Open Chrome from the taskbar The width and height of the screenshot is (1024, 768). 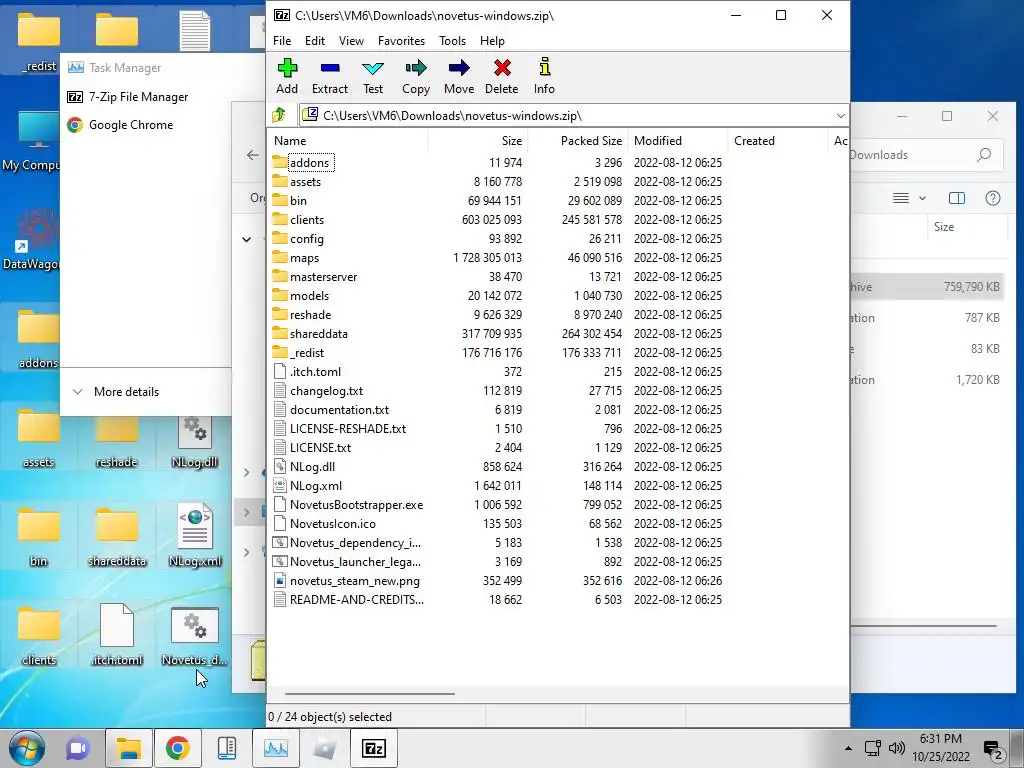[x=178, y=748]
